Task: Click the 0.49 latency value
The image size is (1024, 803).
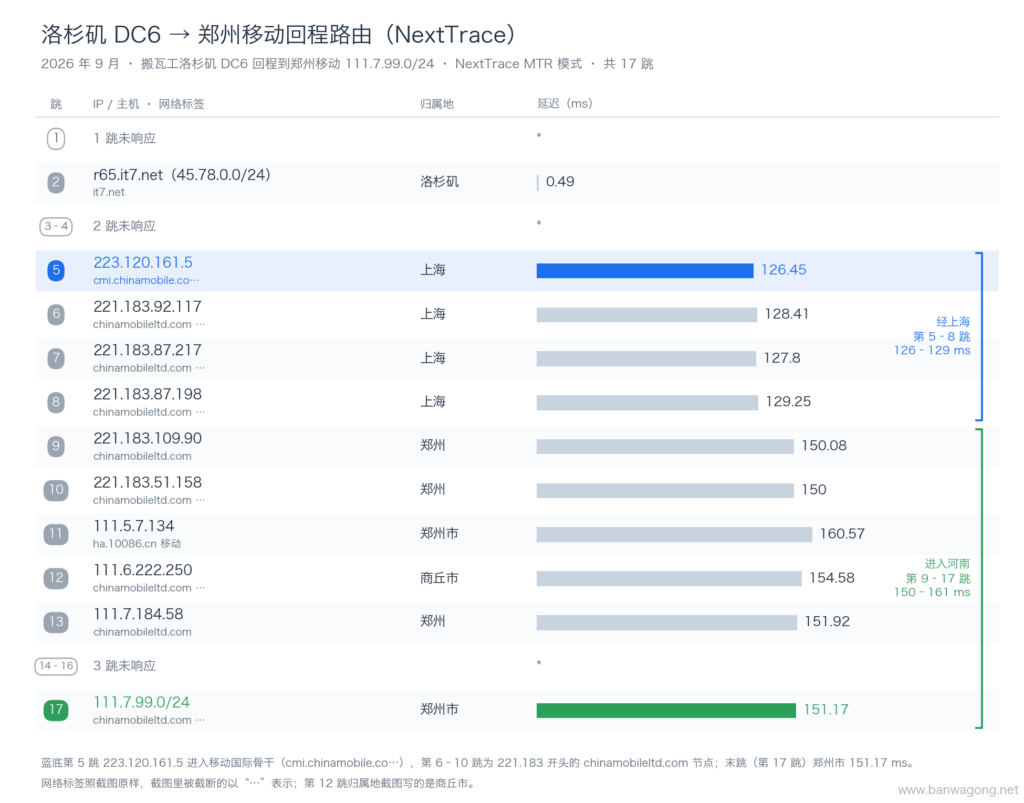Action: (x=560, y=182)
